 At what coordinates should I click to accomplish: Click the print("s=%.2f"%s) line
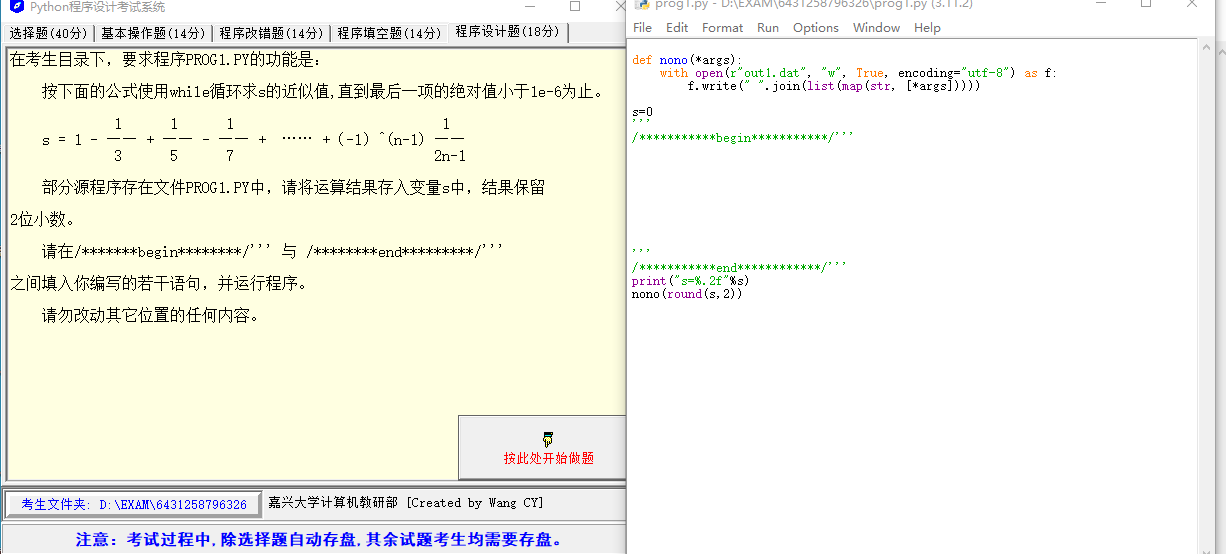point(690,280)
